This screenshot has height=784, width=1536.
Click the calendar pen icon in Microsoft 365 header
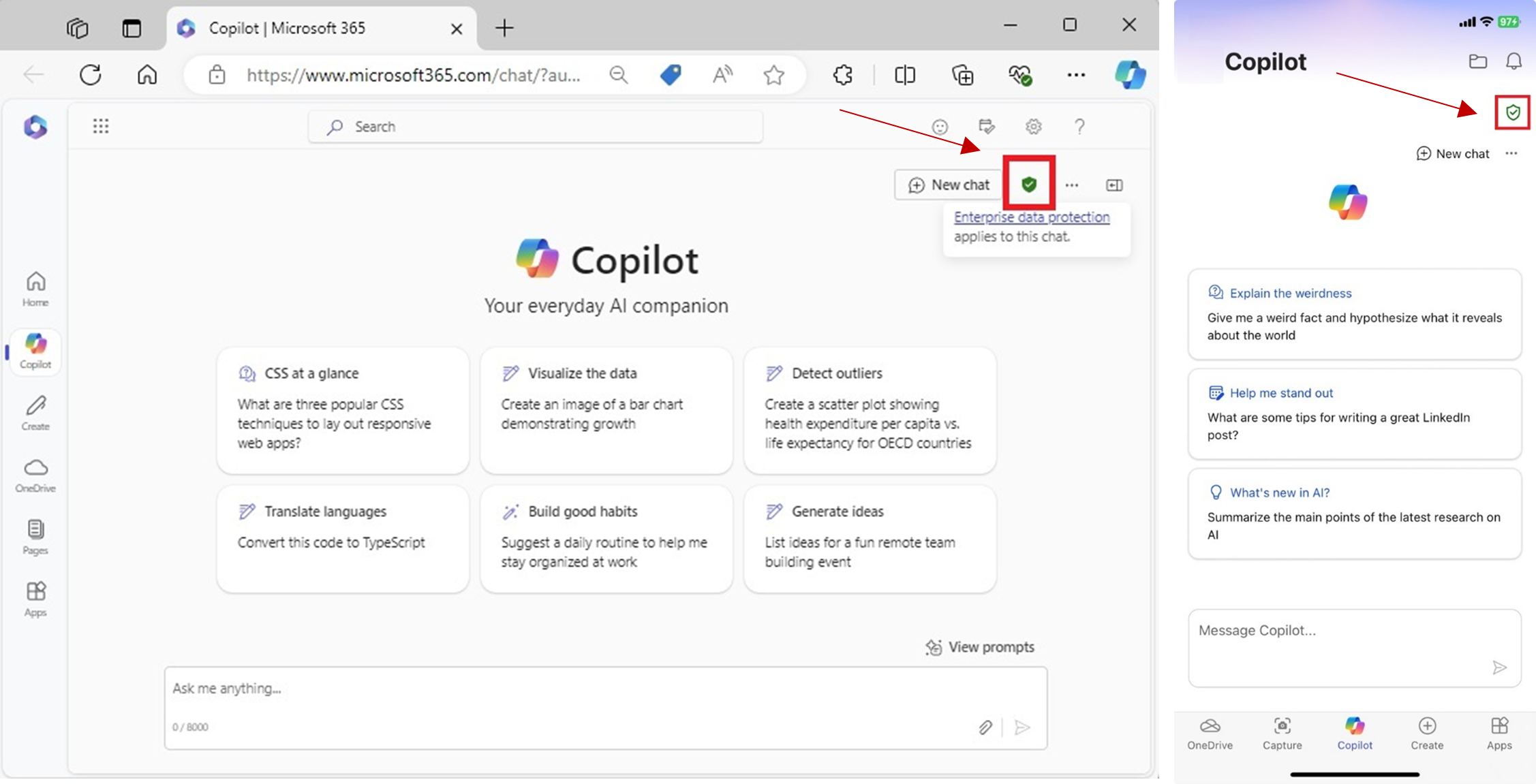[x=986, y=126]
